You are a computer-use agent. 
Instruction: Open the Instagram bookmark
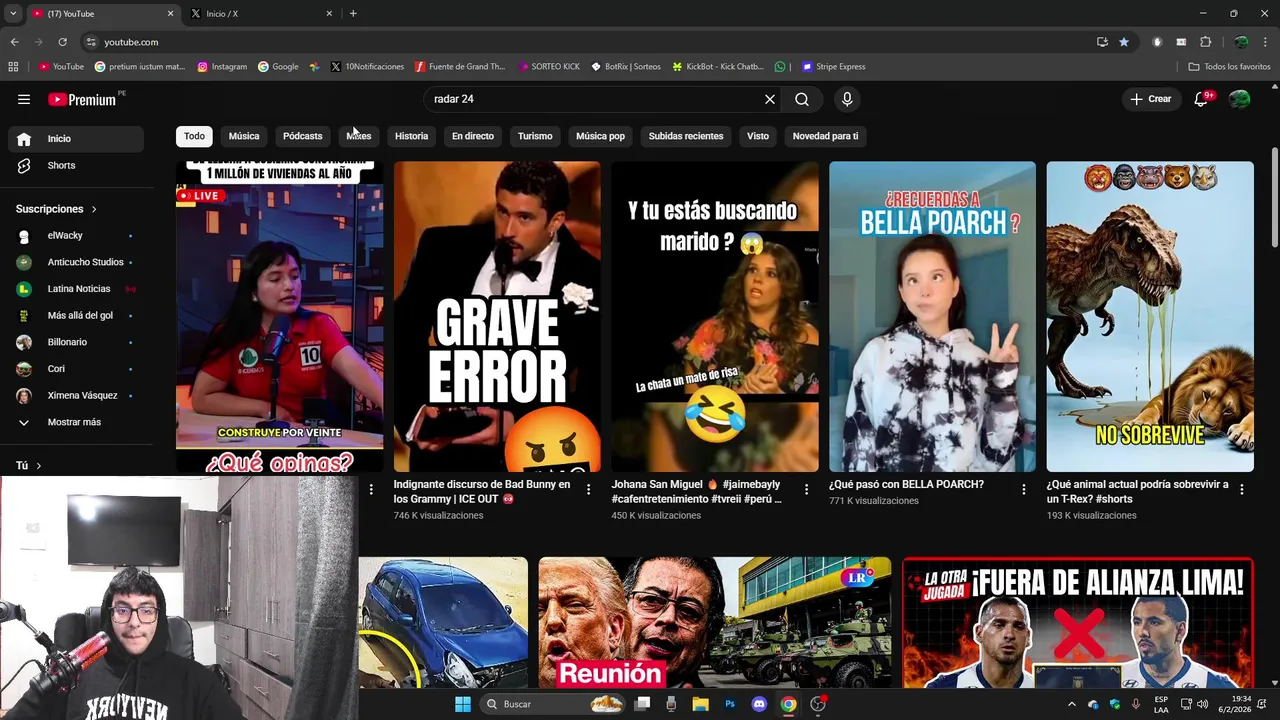pyautogui.click(x=222, y=67)
